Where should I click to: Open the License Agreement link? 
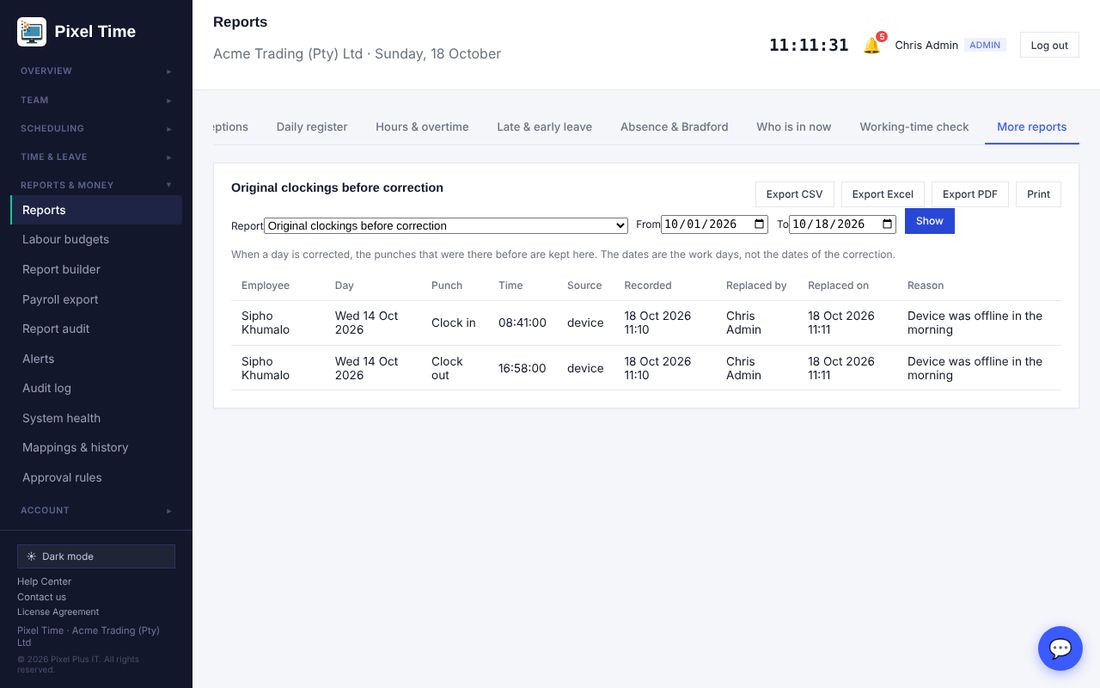tap(58, 612)
